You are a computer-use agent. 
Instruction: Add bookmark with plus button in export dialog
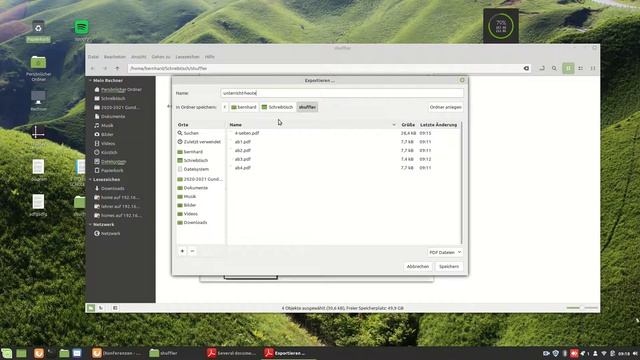tap(182, 251)
